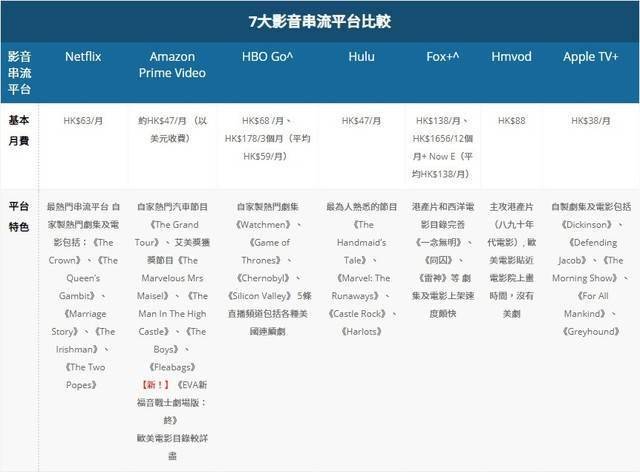
Task: Click Amazon features cell mentioning The Grand Tour
Action: [x=172, y=331]
